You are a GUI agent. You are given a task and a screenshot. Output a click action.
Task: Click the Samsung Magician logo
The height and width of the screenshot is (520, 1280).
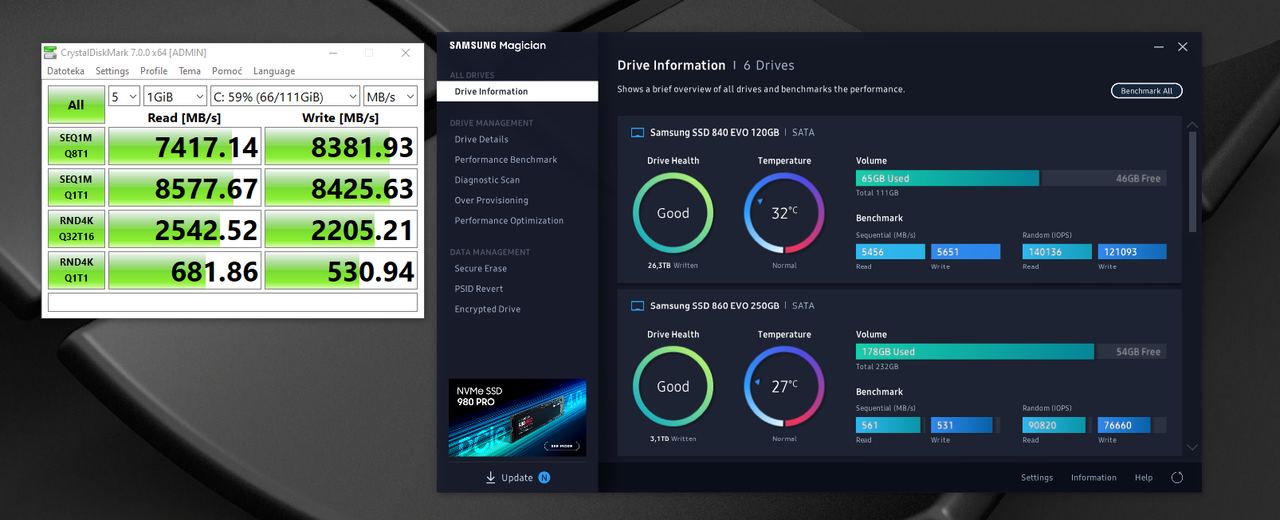498,46
